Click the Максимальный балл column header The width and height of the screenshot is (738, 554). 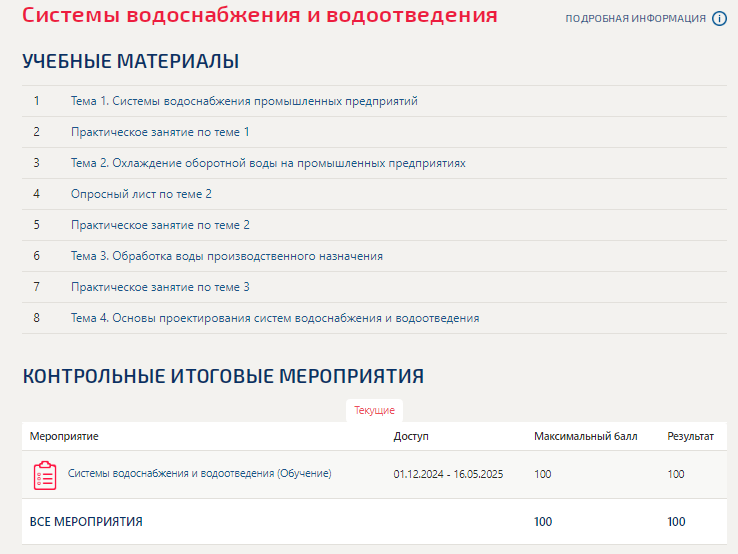pyautogui.click(x=585, y=437)
